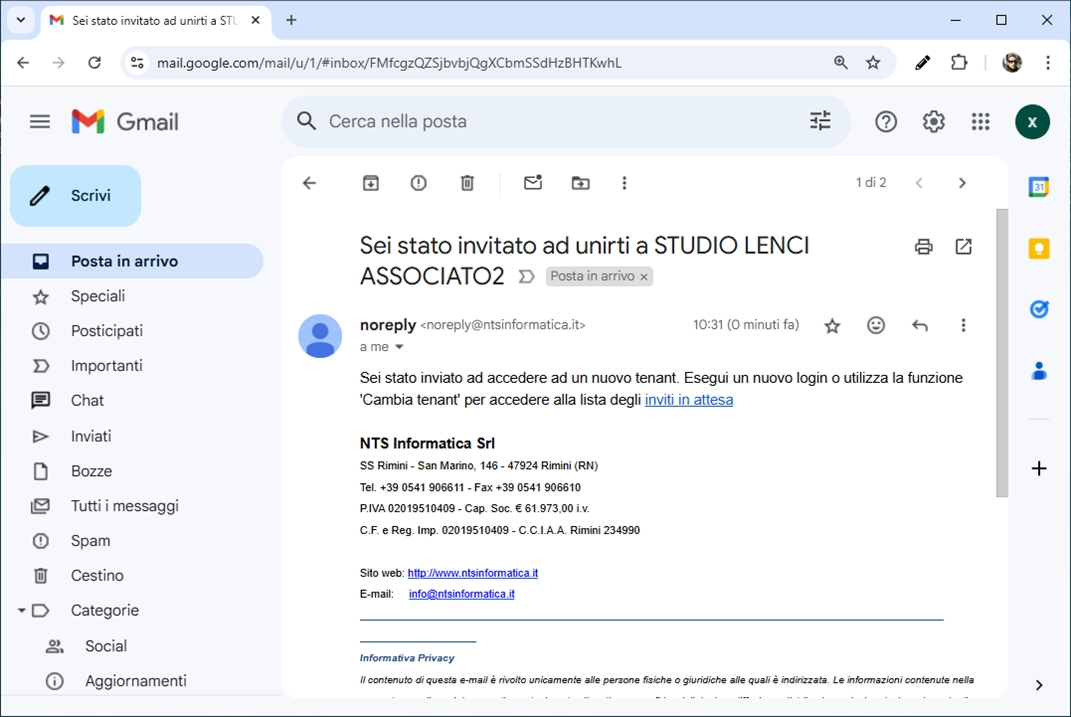The image size is (1071, 717).
Task: Select Posta in arrivo folder
Action: point(133,261)
